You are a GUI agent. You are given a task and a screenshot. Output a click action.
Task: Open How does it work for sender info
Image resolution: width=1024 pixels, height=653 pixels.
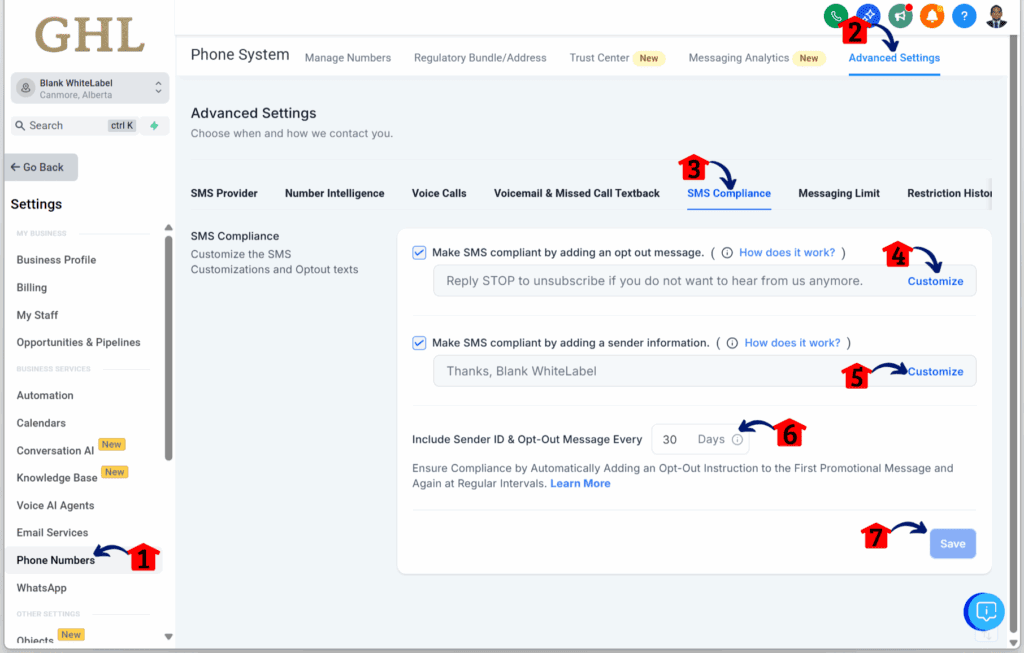point(792,343)
